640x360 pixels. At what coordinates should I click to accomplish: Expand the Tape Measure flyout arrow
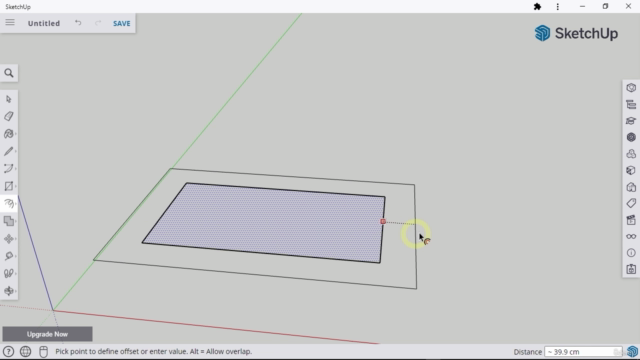[16, 256]
